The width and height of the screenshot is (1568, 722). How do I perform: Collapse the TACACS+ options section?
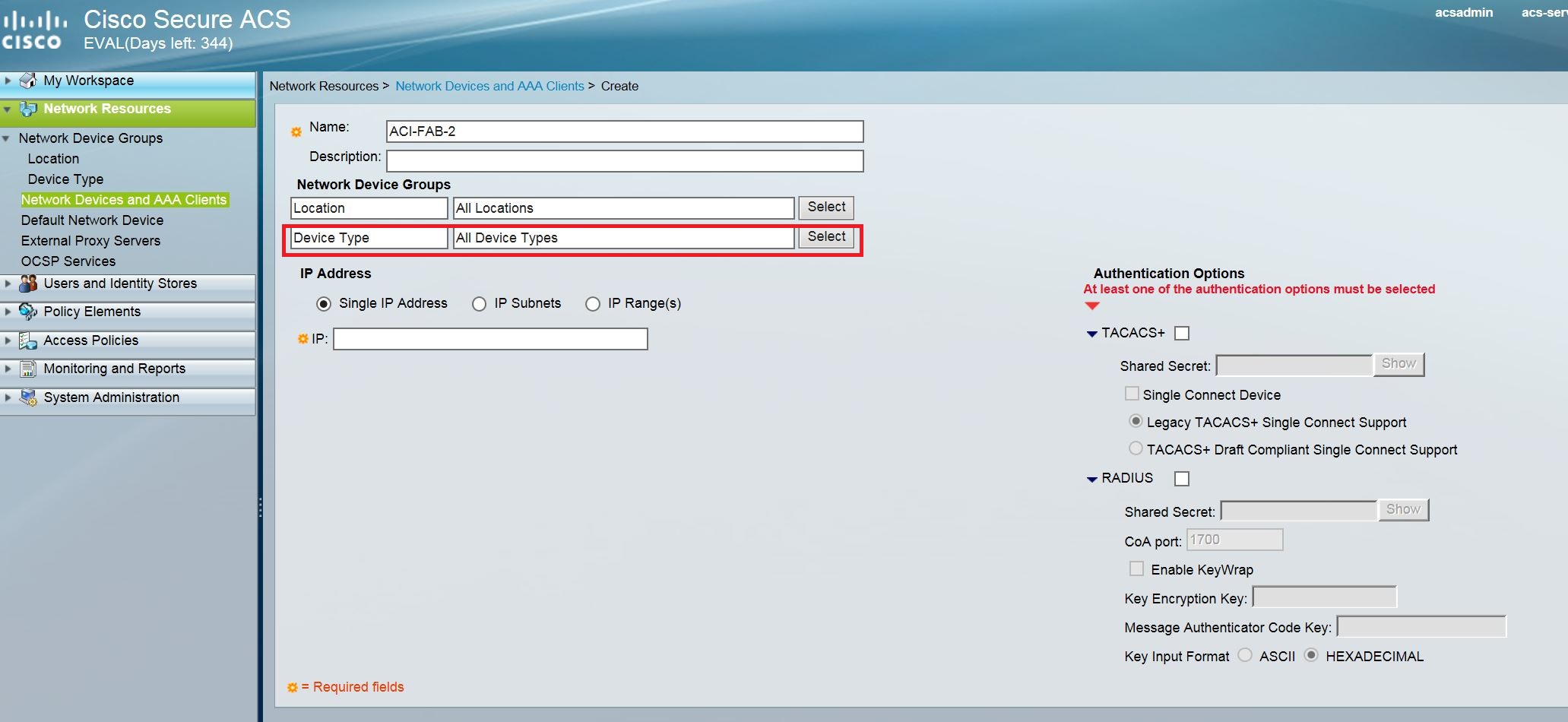(x=1092, y=333)
